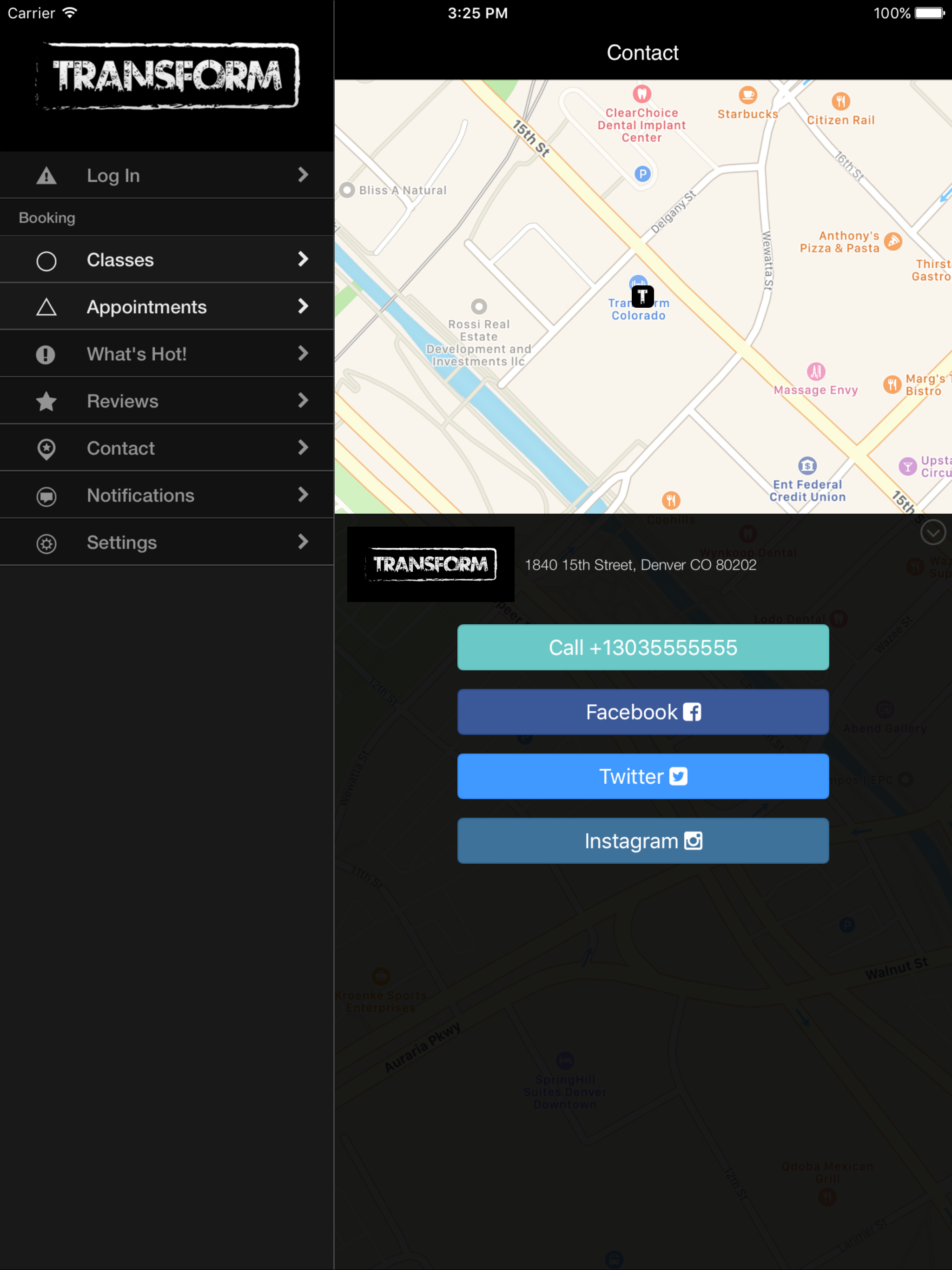Viewport: 952px width, 1270px height.
Task: Tap the Settings gear icon
Action: (46, 544)
